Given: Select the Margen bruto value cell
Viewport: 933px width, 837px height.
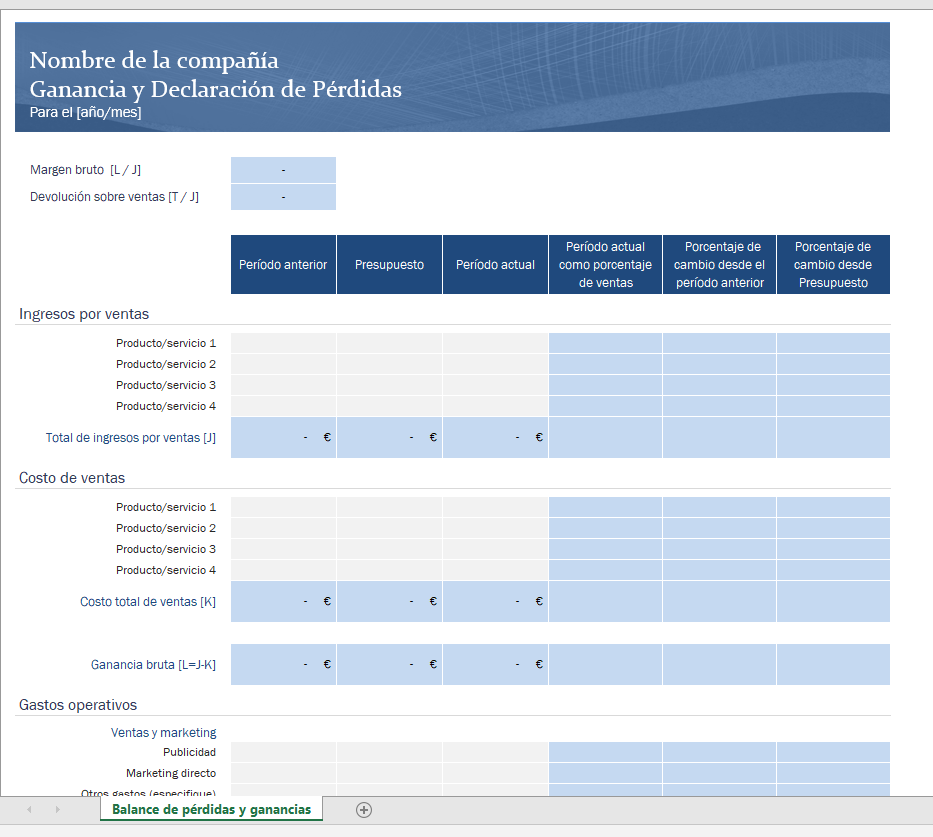Looking at the screenshot, I should 283,169.
